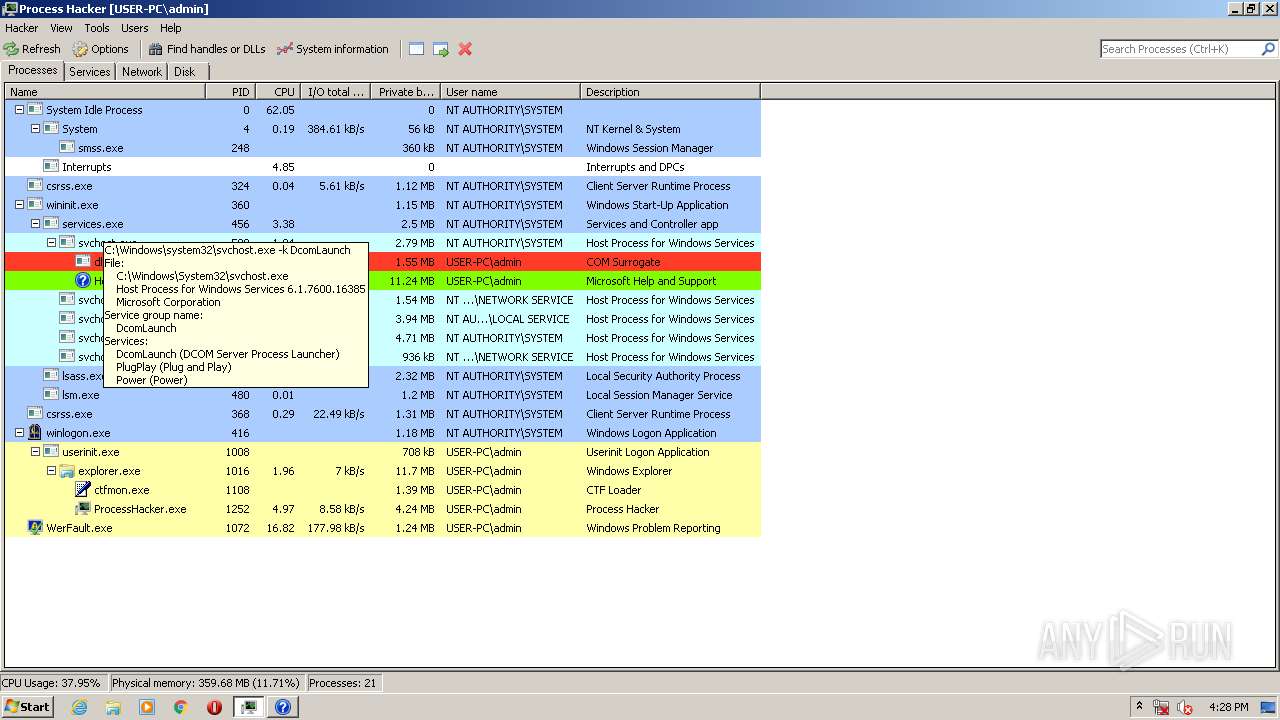Sort by the Private bytes column header
1280x720 pixels.
pyautogui.click(x=405, y=92)
